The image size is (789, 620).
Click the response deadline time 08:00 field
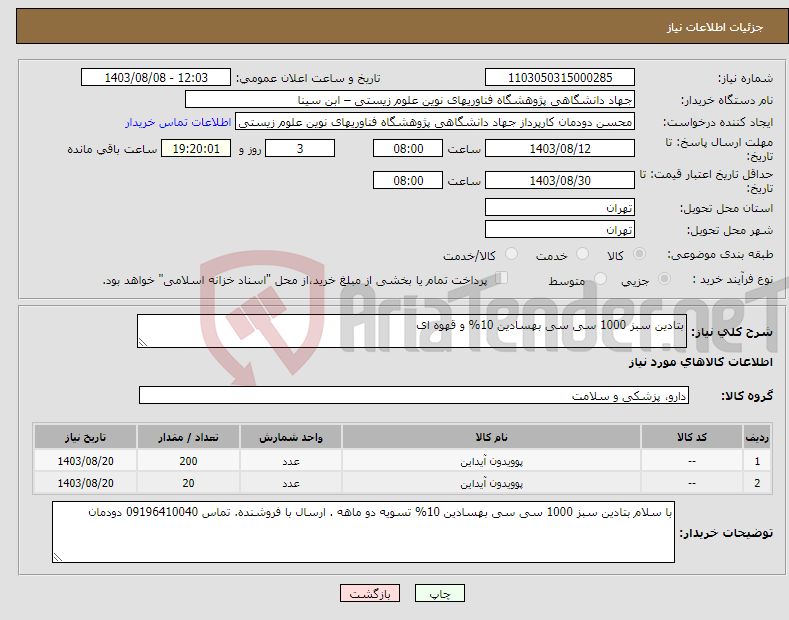(408, 148)
